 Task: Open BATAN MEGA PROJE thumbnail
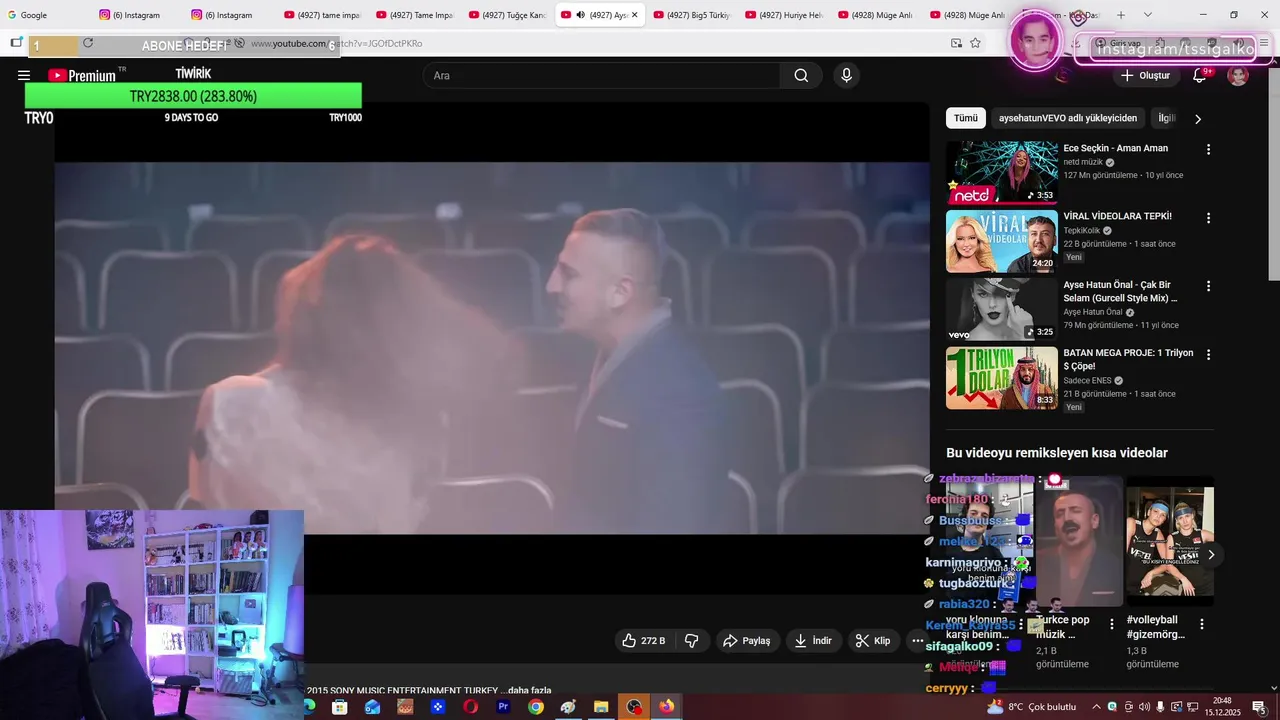(1001, 378)
